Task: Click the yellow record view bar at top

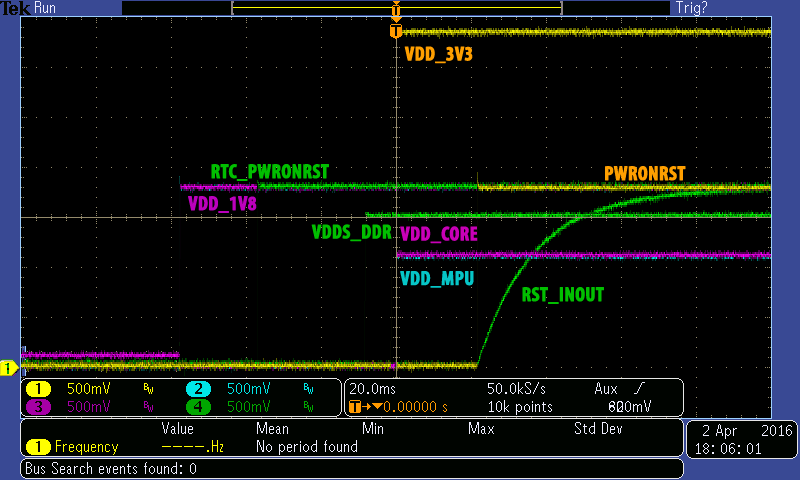Action: (x=396, y=8)
